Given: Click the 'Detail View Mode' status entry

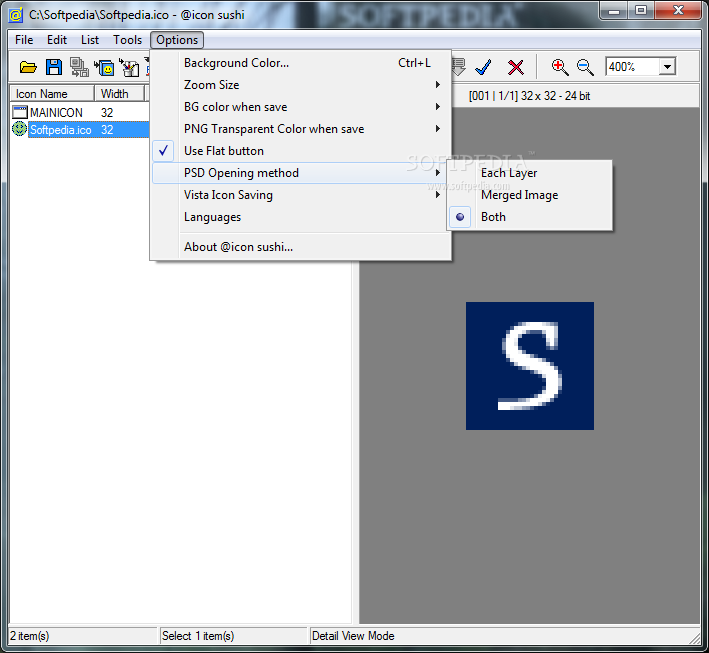Looking at the screenshot, I should (x=504, y=636).
